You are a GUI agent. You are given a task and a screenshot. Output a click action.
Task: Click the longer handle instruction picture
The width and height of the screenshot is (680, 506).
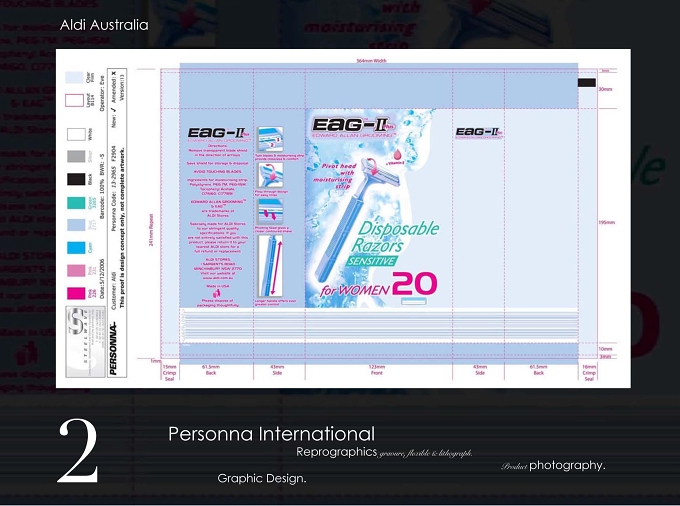point(270,266)
